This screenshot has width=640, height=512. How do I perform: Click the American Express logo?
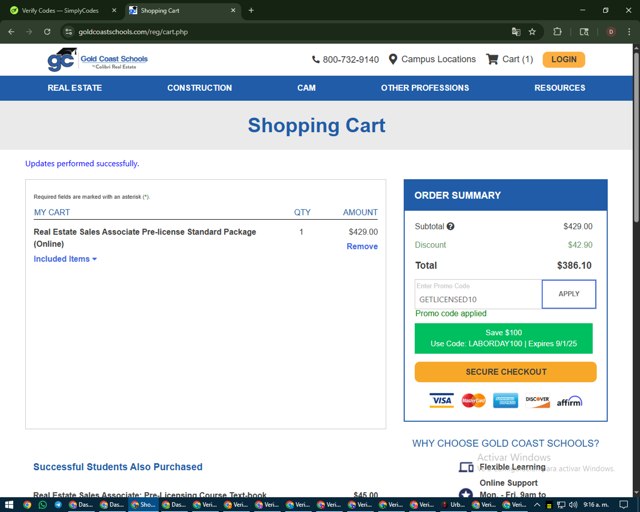tap(505, 401)
